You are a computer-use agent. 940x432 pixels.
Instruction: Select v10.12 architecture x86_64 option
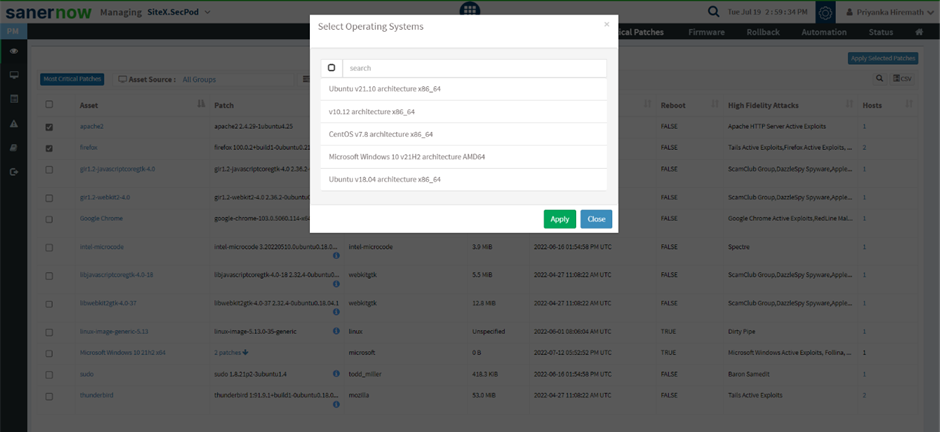463,111
